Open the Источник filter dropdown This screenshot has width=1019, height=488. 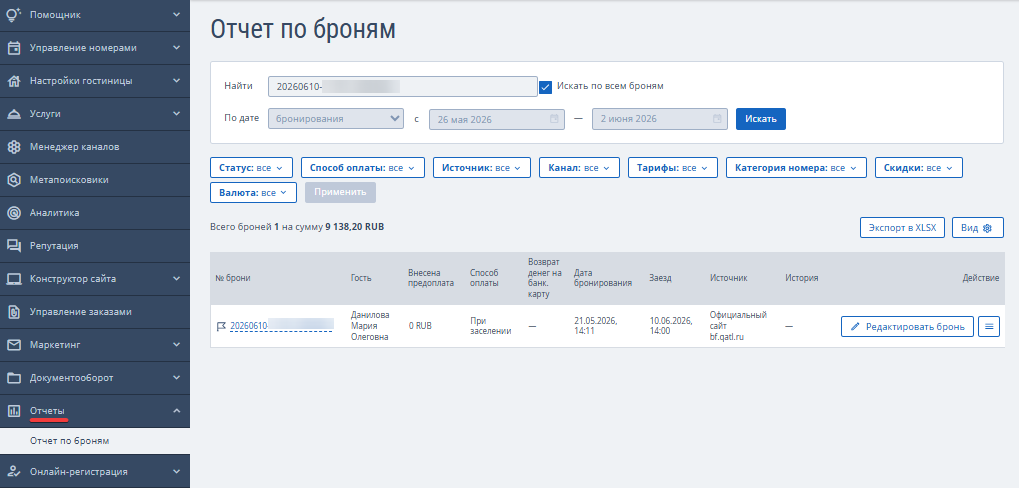tap(482, 168)
